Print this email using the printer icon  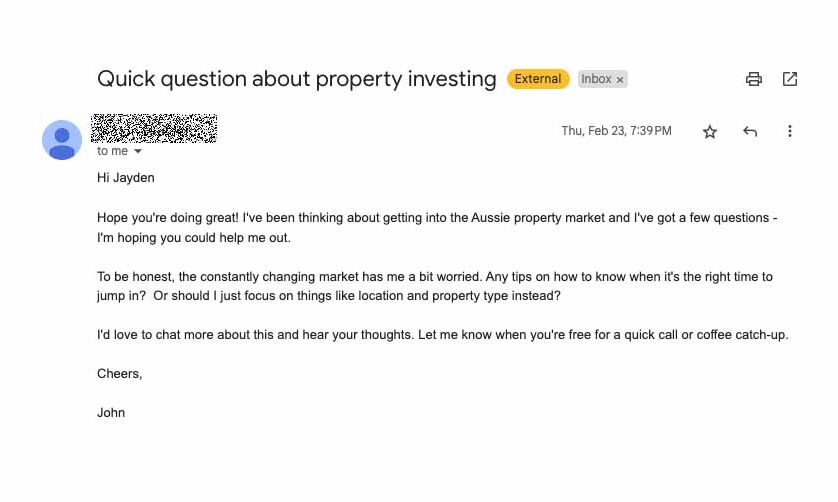tap(754, 79)
